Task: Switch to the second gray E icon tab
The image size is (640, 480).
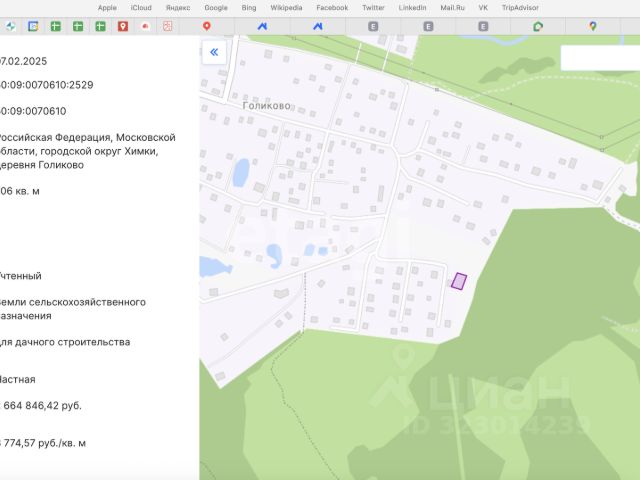Action: [x=428, y=27]
